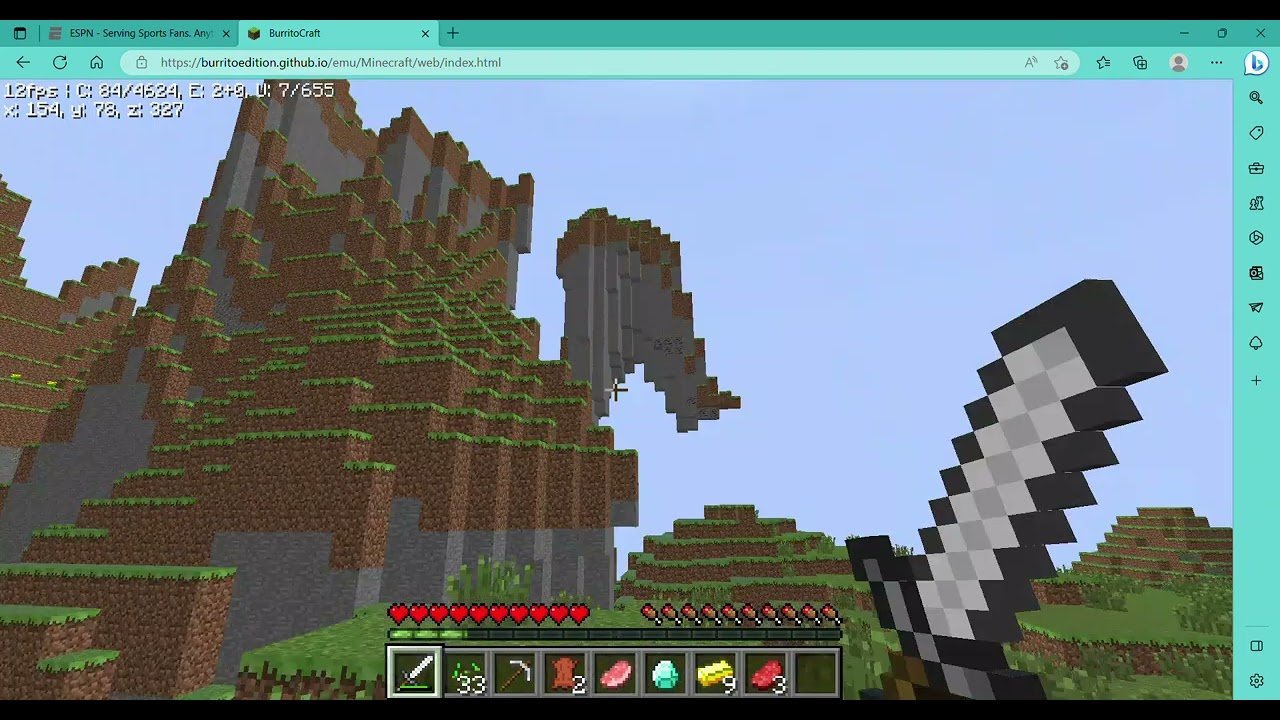Open the Settings and more menu
The width and height of the screenshot is (1280, 720).
pos(1216,62)
